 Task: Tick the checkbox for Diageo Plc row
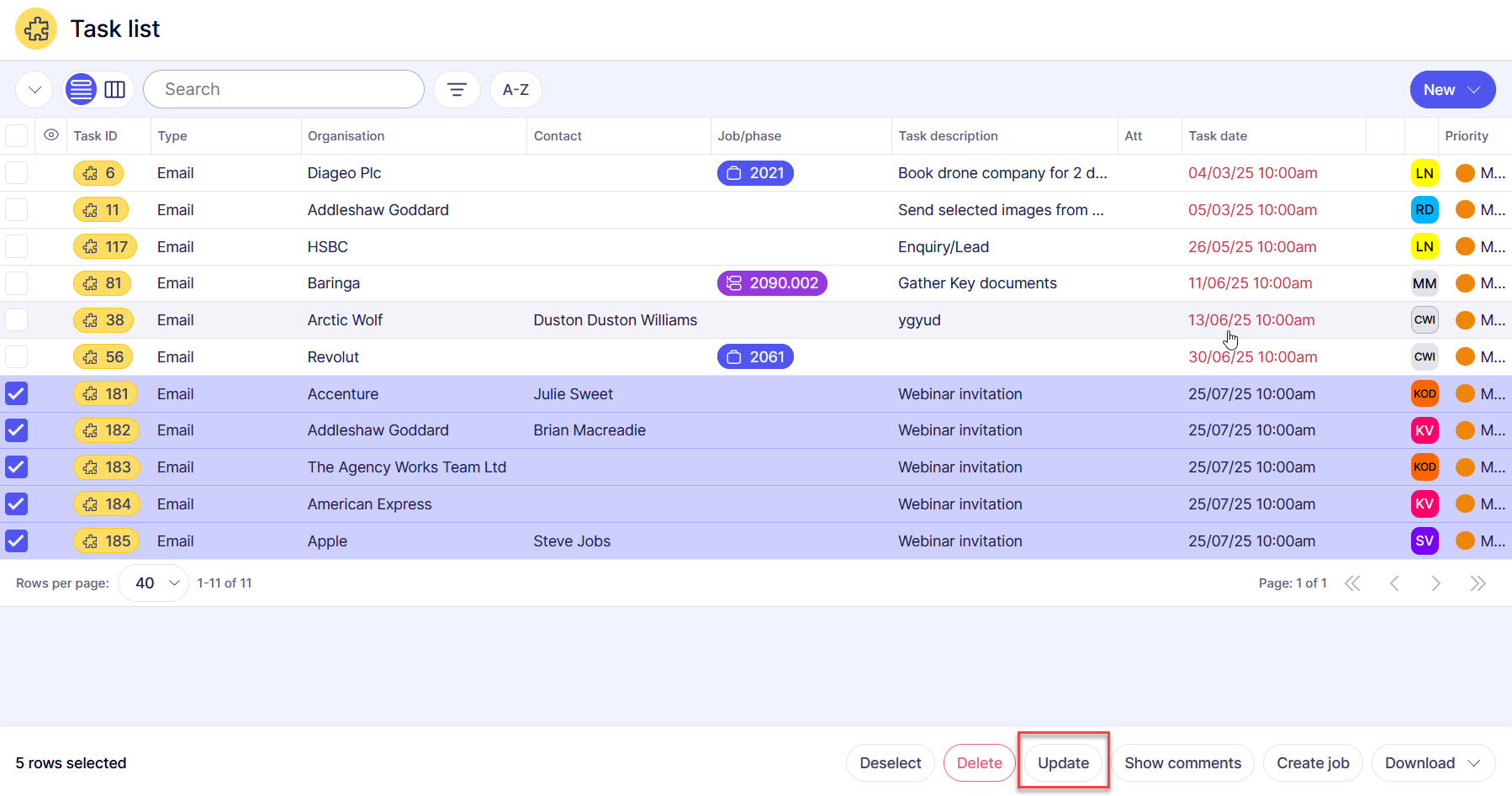coord(17,173)
